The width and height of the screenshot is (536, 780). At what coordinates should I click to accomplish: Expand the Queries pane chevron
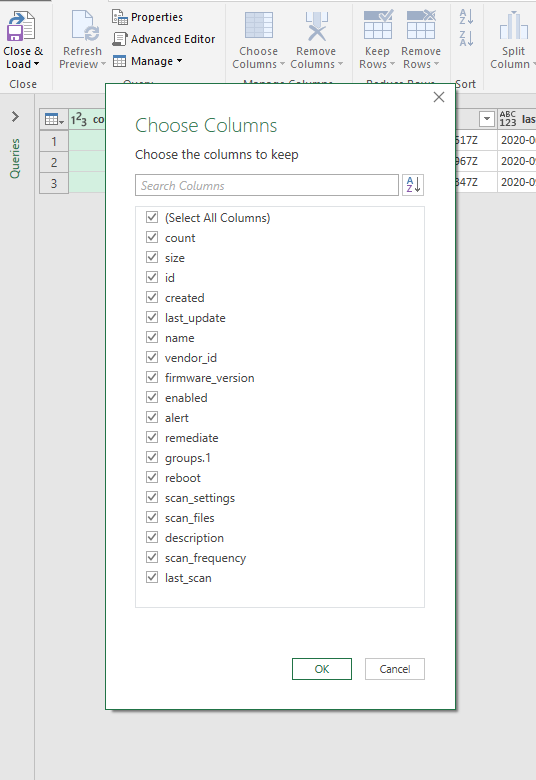tap(15, 117)
